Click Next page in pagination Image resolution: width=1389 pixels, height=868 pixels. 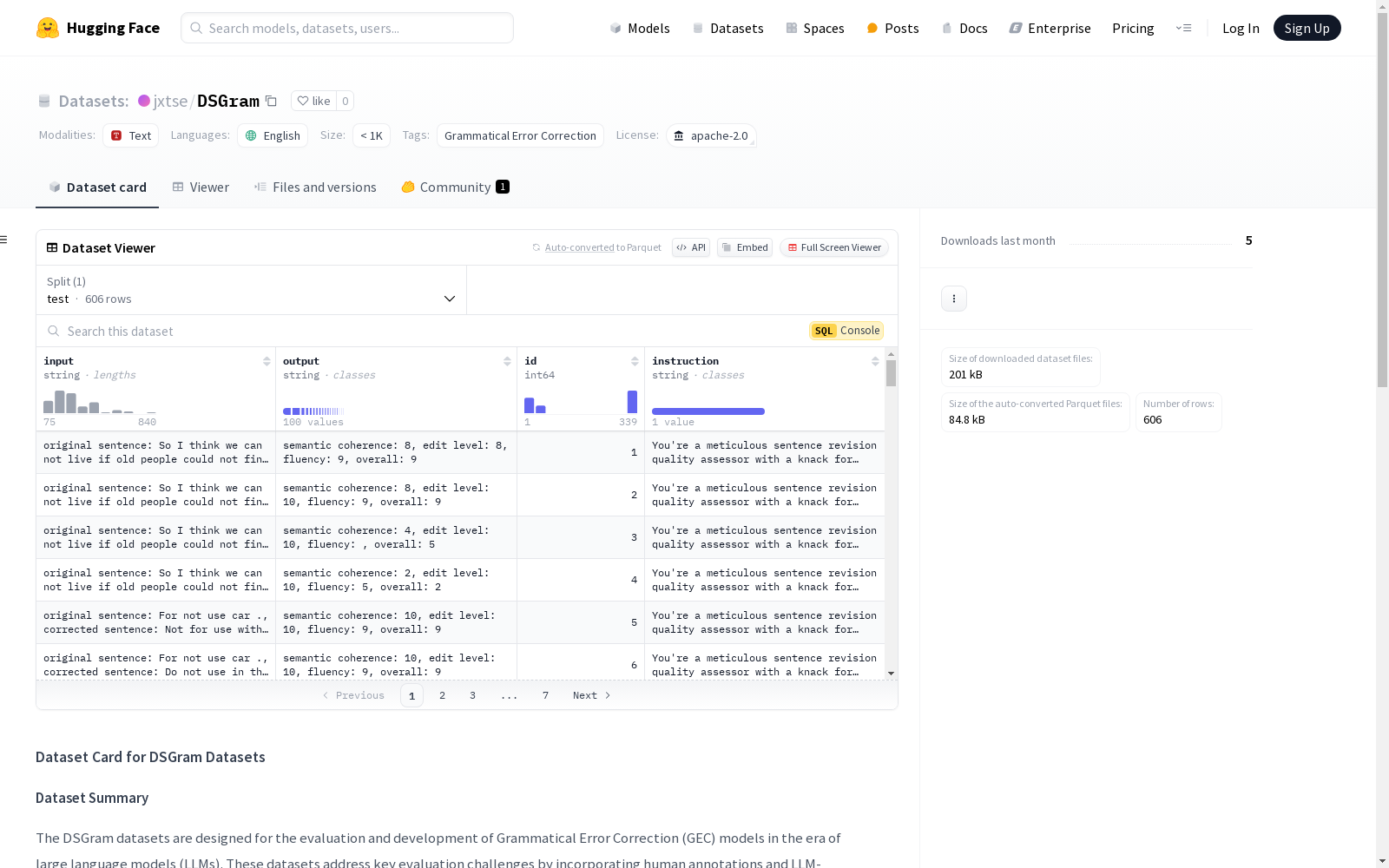click(592, 695)
